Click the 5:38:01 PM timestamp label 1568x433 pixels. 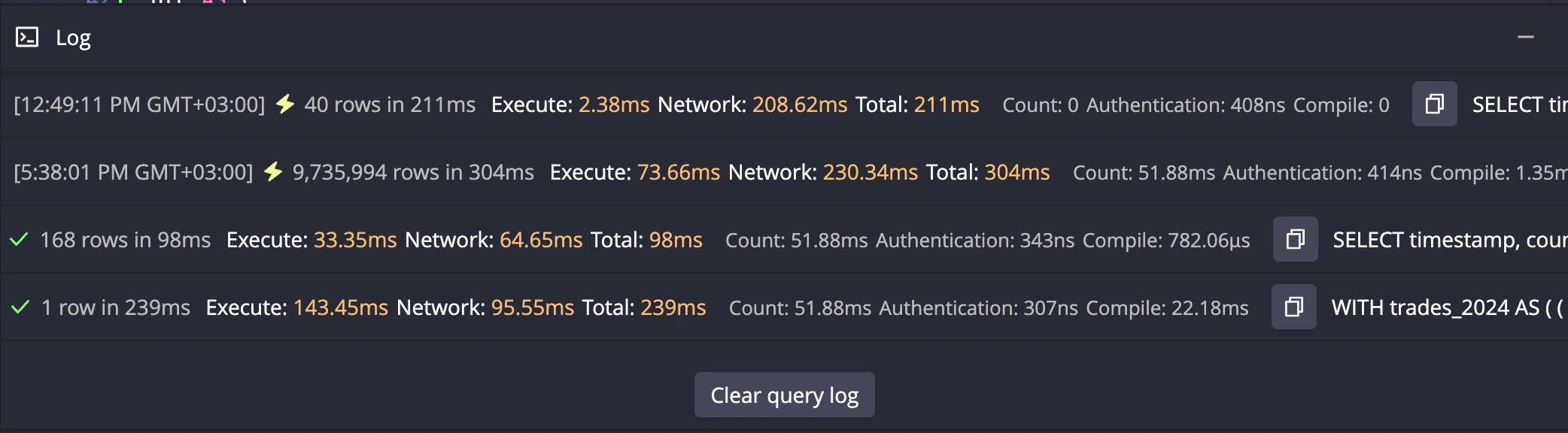[132, 172]
